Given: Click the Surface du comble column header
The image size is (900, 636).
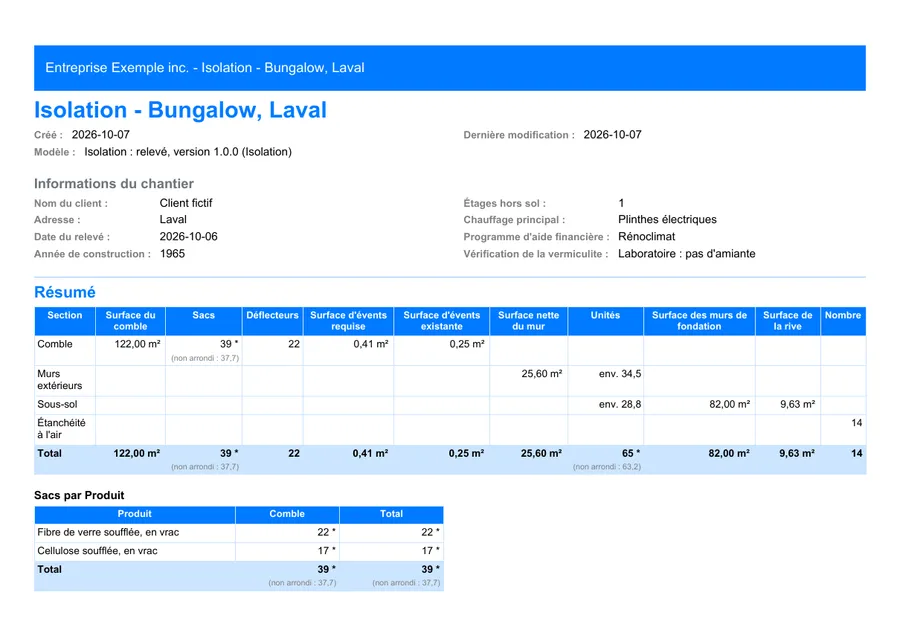Looking at the screenshot, I should point(130,321).
